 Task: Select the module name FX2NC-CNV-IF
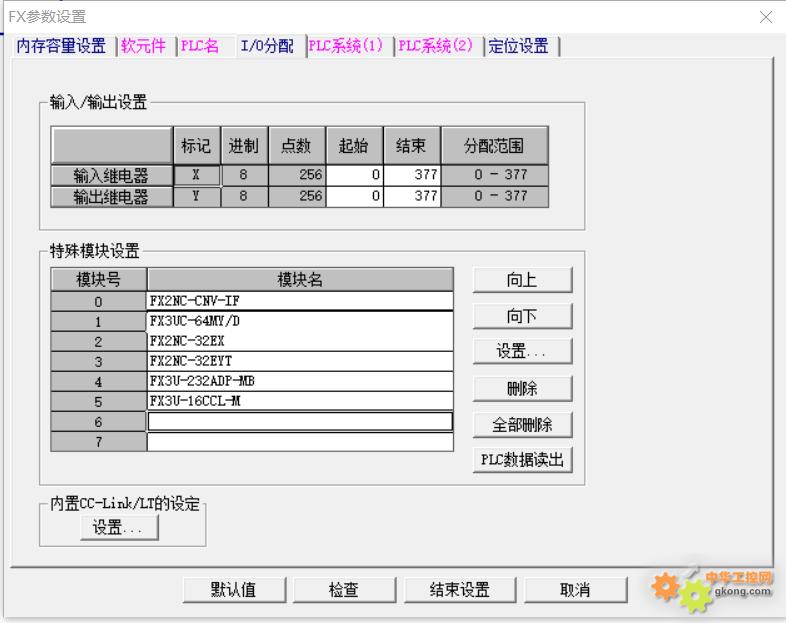coord(300,301)
